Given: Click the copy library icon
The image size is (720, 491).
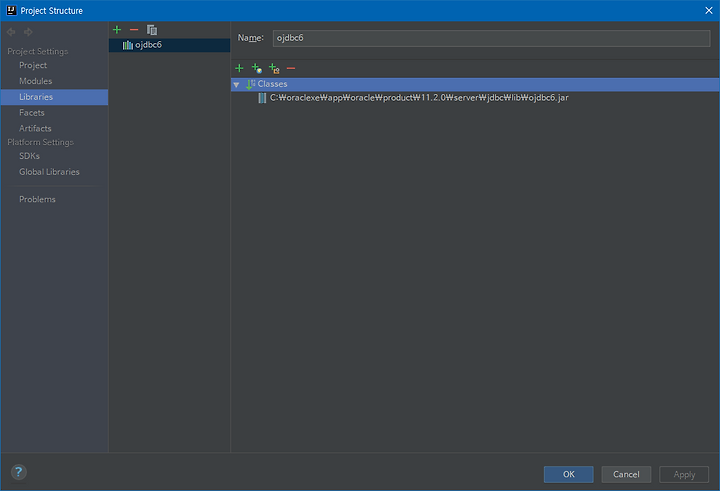Looking at the screenshot, I should (x=152, y=30).
